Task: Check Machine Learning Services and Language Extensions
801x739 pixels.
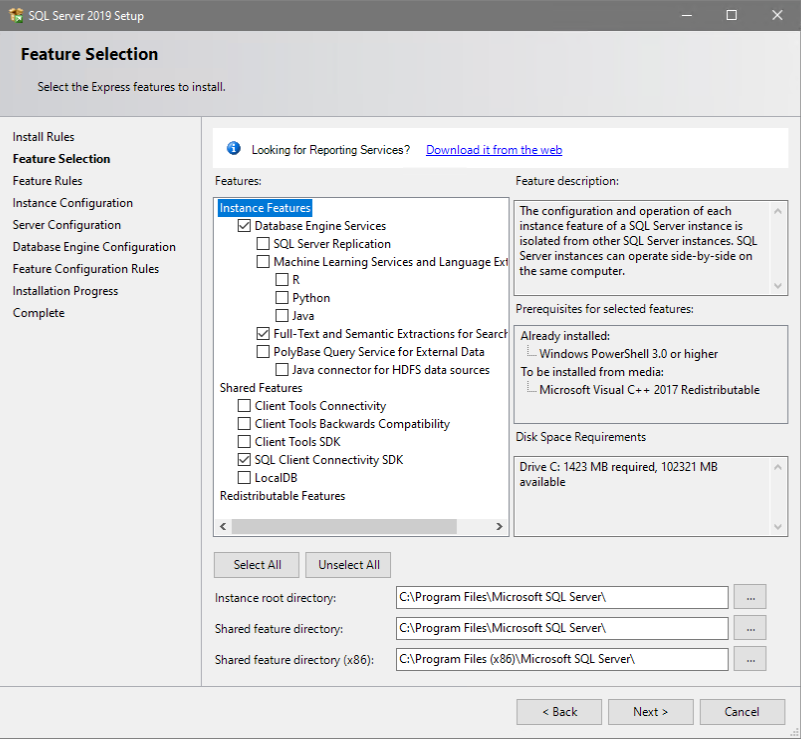Action: click(263, 262)
